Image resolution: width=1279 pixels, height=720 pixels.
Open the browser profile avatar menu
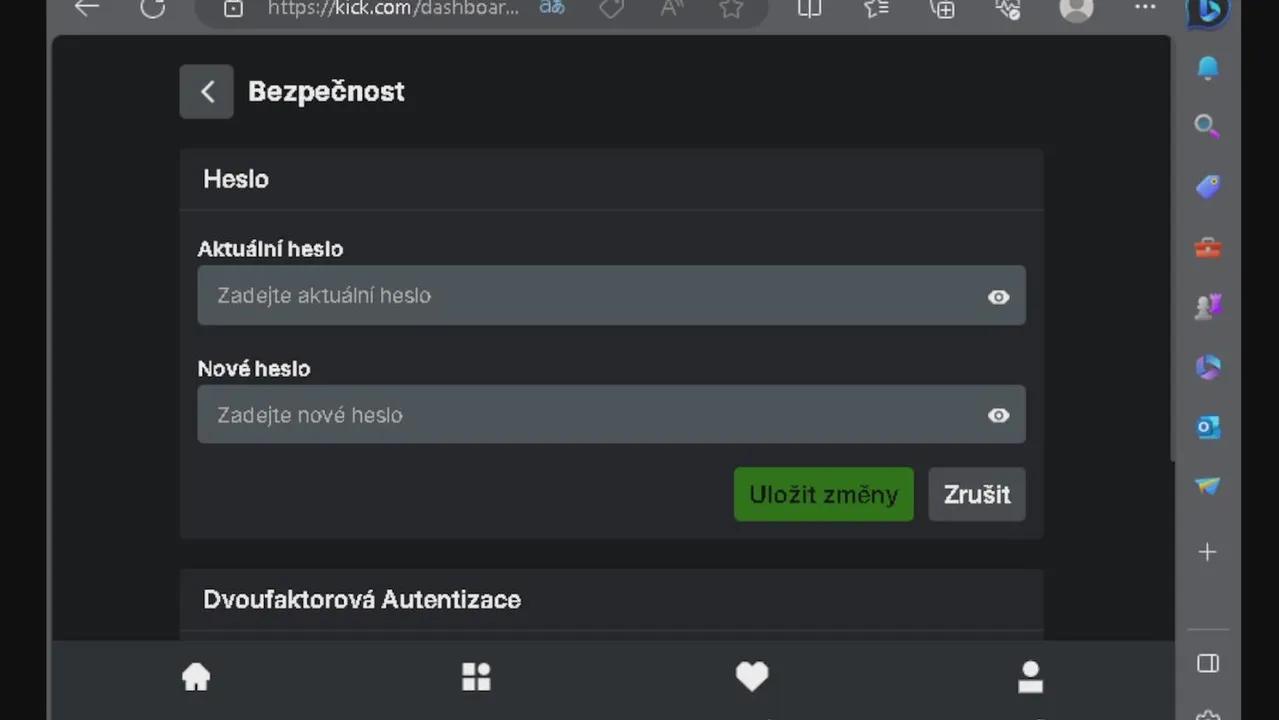click(x=1076, y=9)
